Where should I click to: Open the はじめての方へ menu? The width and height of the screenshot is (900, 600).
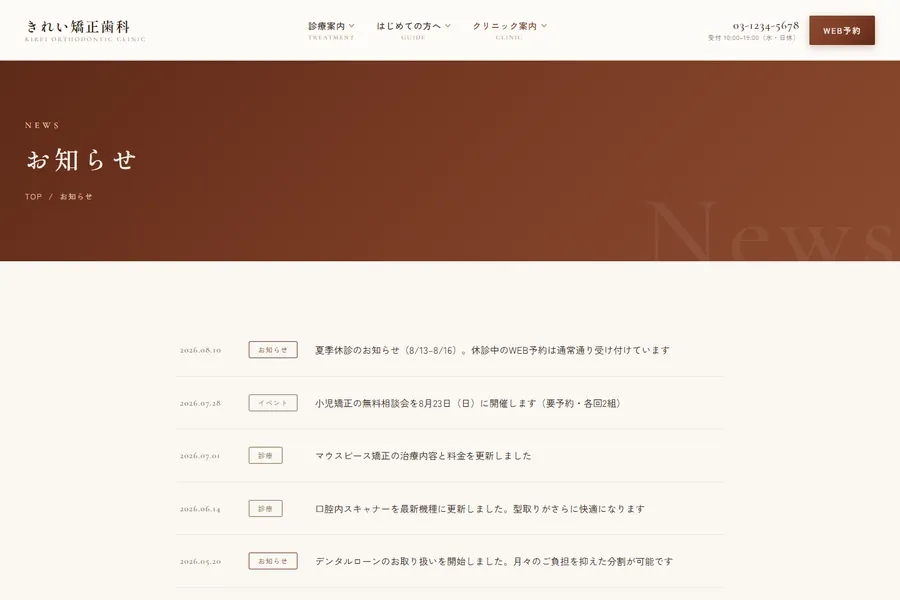(x=413, y=30)
